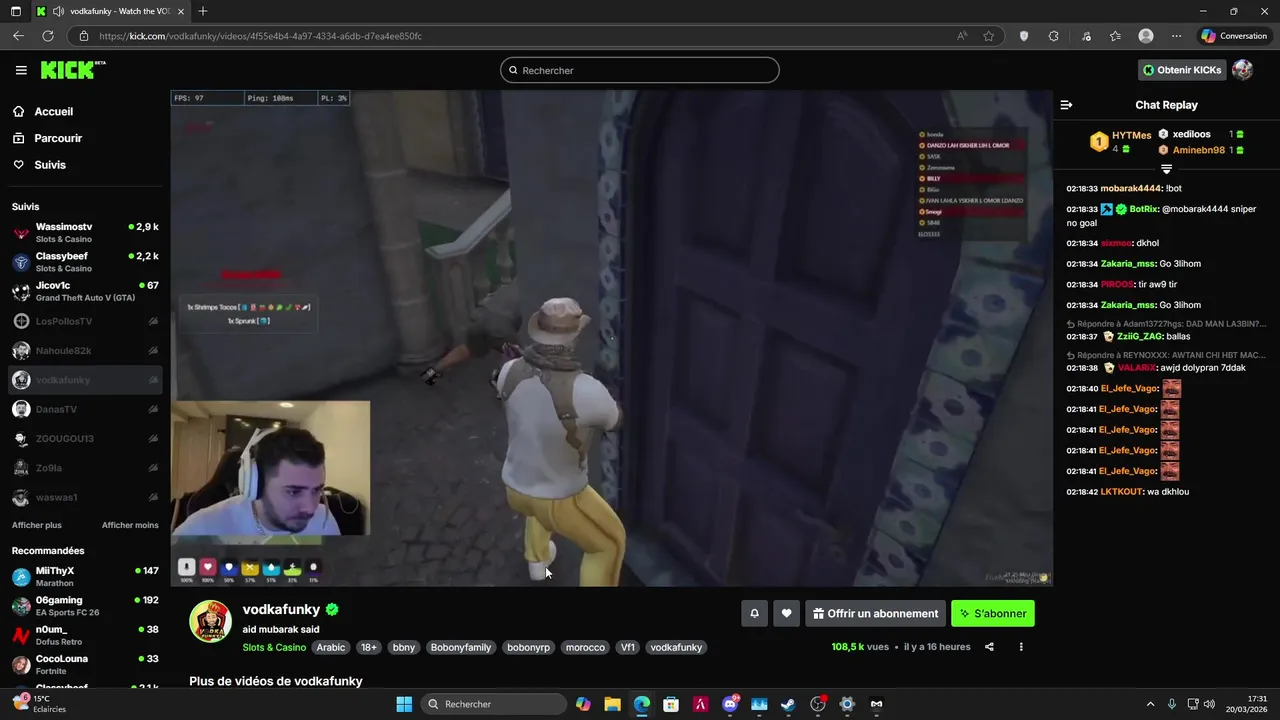This screenshot has width=1280, height=720.
Task: Click the bobonyrp tag
Action: (x=528, y=647)
